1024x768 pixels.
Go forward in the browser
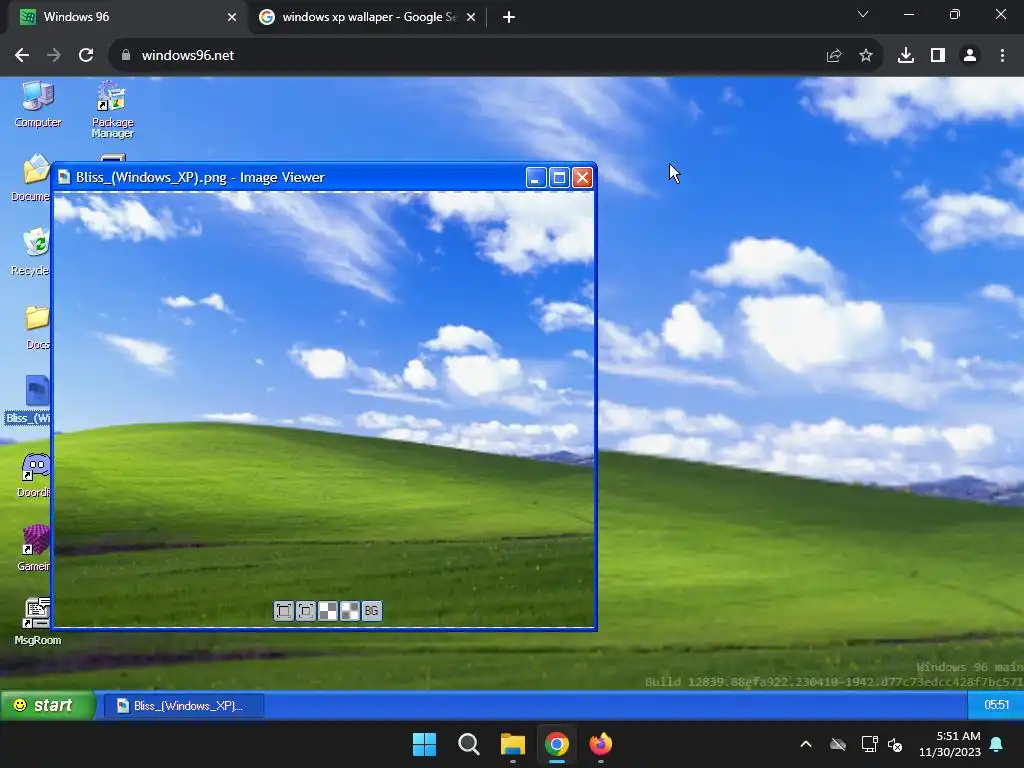pyautogui.click(x=54, y=56)
